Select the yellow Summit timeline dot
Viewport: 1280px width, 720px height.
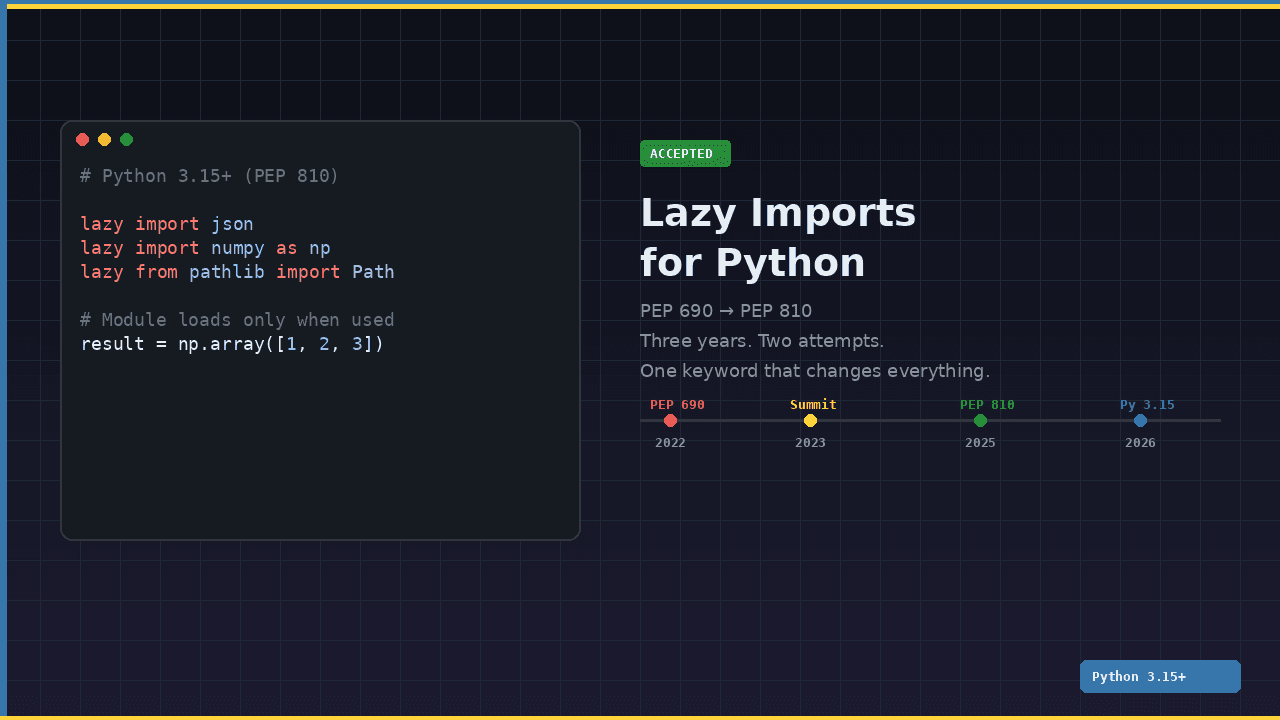pos(810,421)
